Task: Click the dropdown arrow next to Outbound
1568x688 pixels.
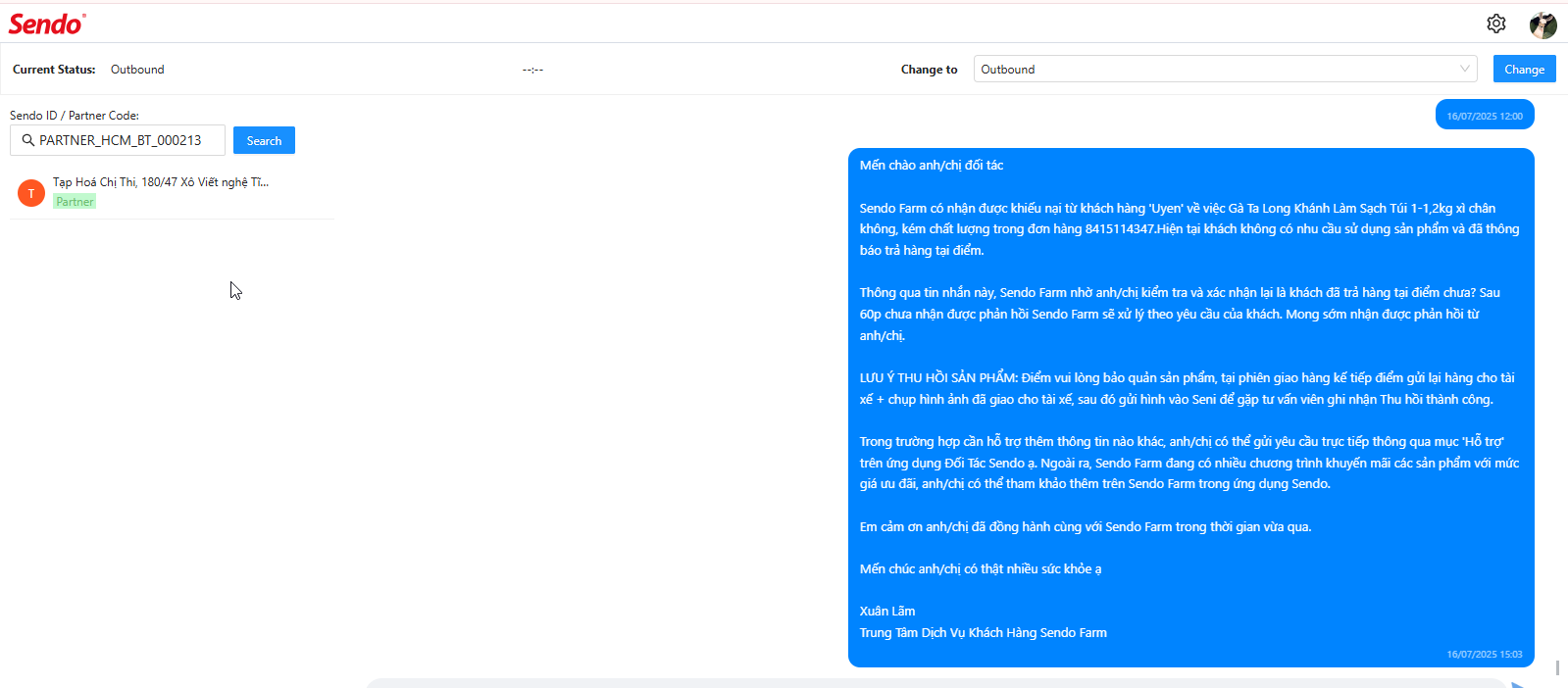Action: click(1464, 69)
